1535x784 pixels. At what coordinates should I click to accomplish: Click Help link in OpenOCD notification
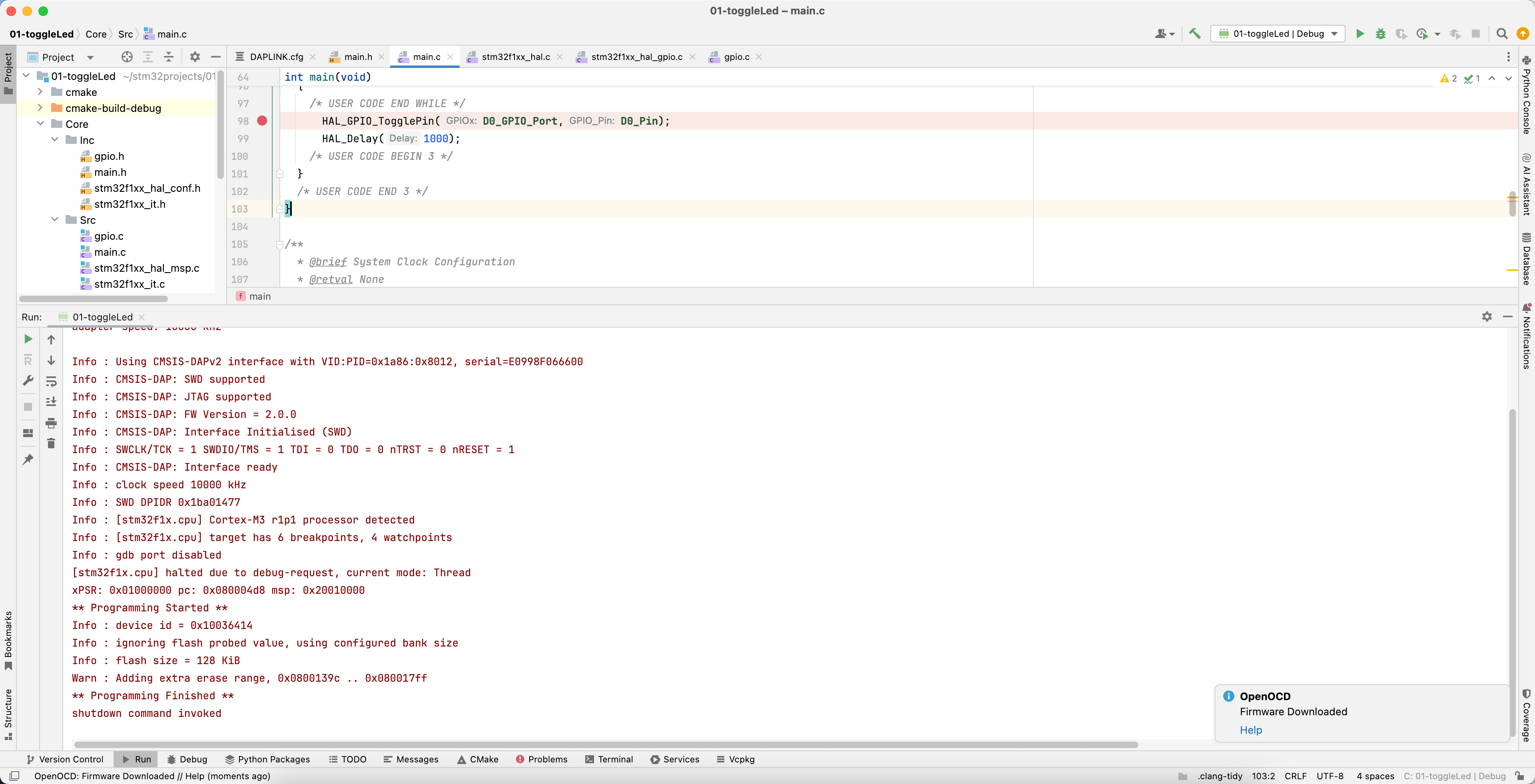point(1250,730)
